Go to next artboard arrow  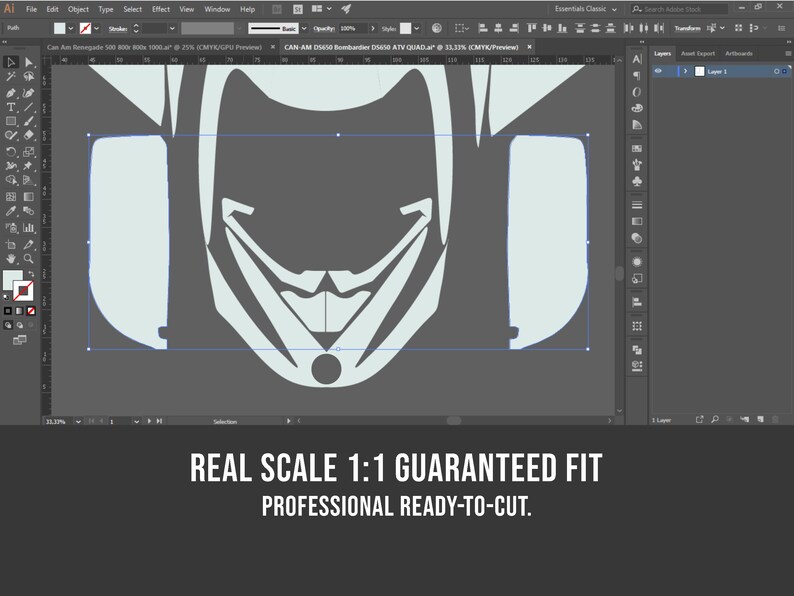pyautogui.click(x=149, y=421)
